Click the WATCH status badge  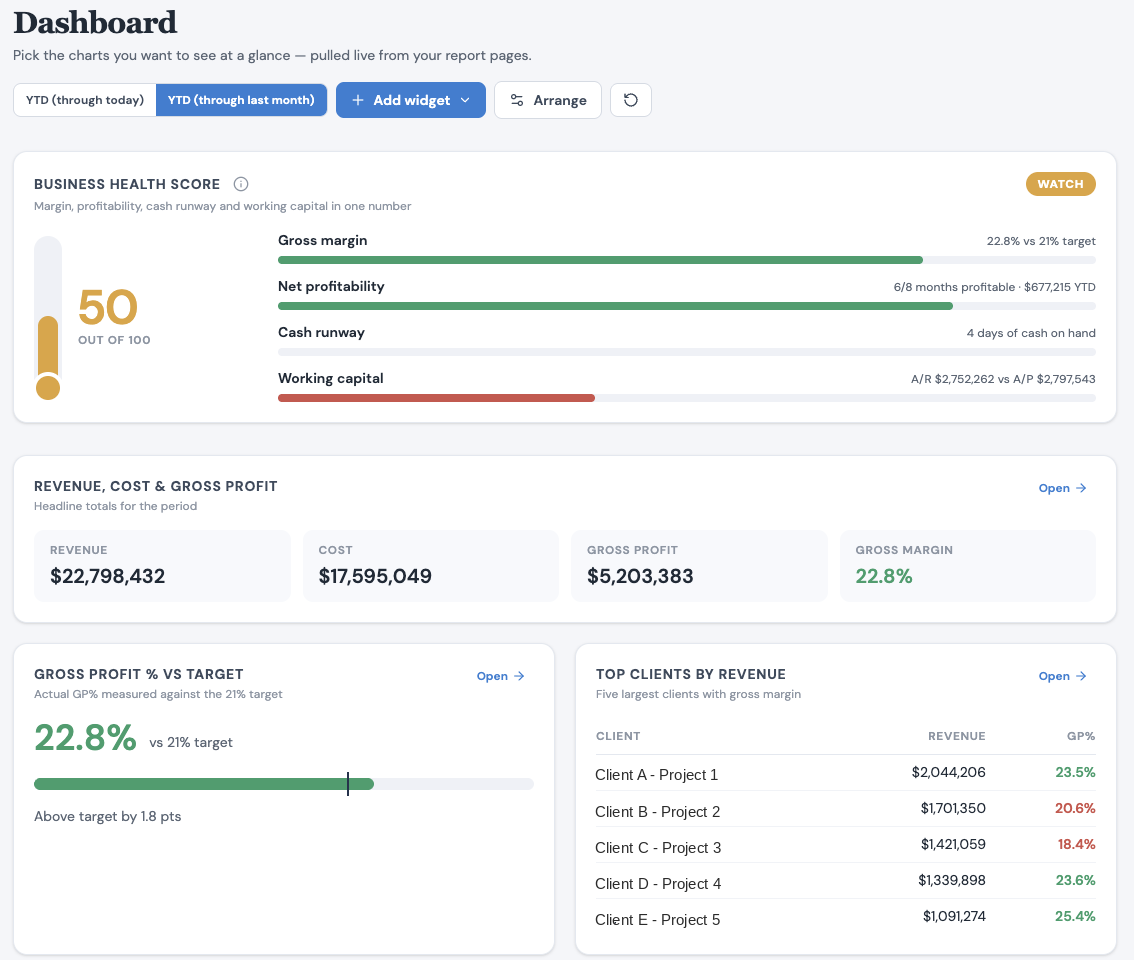point(1060,184)
